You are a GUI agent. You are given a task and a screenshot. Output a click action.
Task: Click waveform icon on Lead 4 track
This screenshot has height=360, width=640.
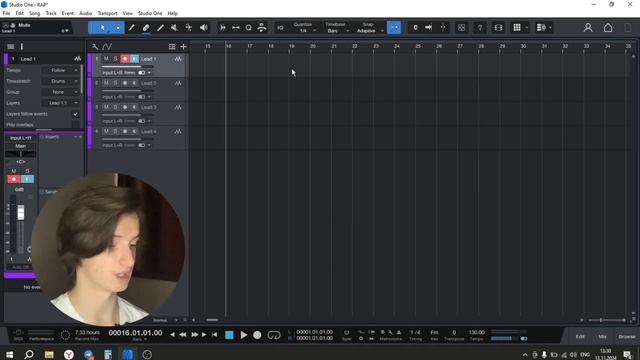tap(178, 131)
